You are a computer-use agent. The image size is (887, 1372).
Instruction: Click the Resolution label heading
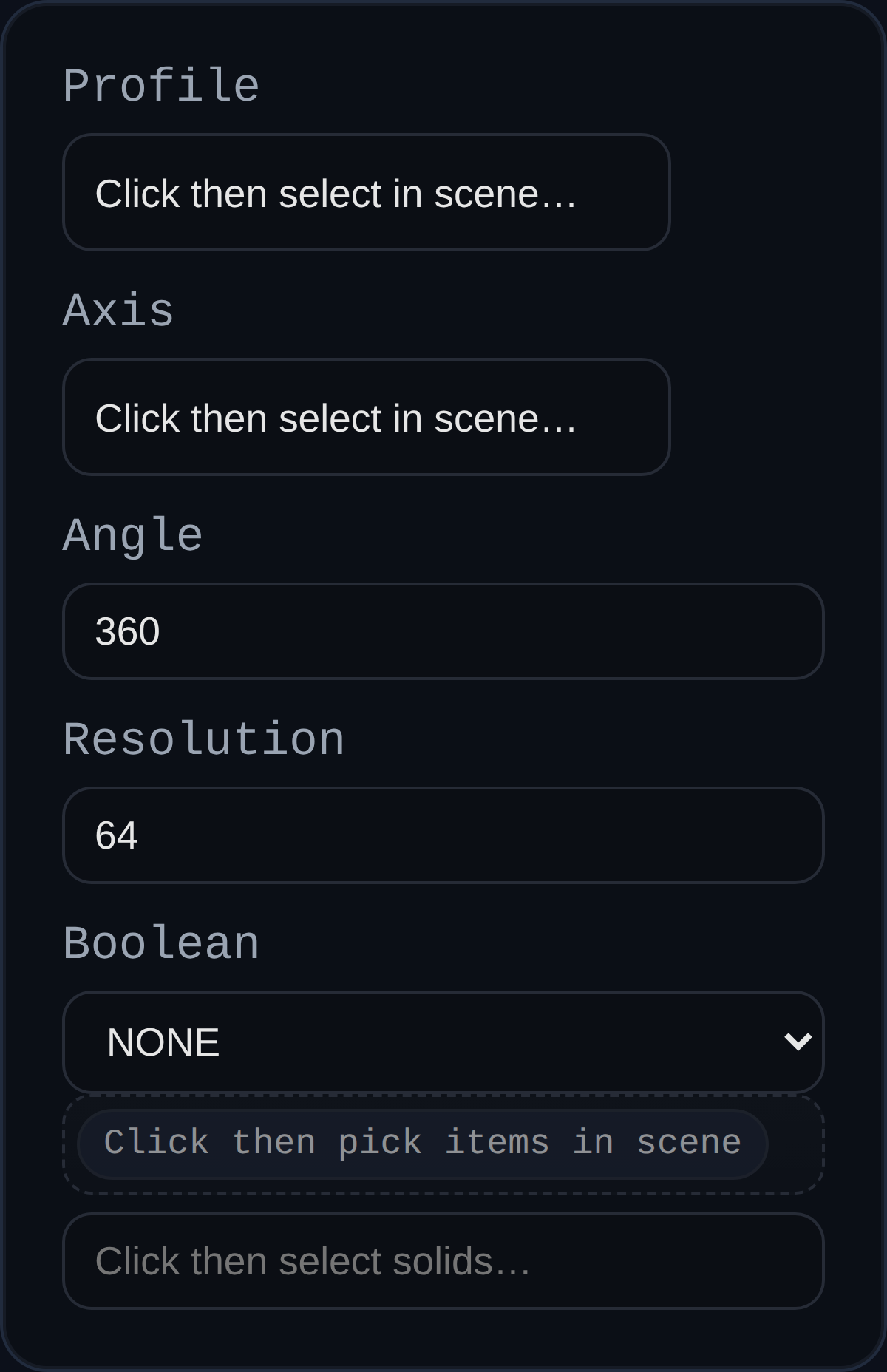tap(204, 738)
